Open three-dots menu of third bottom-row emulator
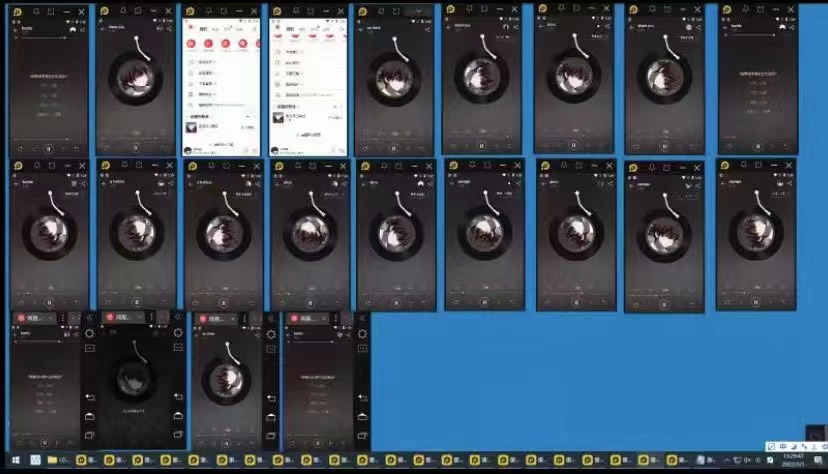The image size is (828, 474). tap(244, 319)
